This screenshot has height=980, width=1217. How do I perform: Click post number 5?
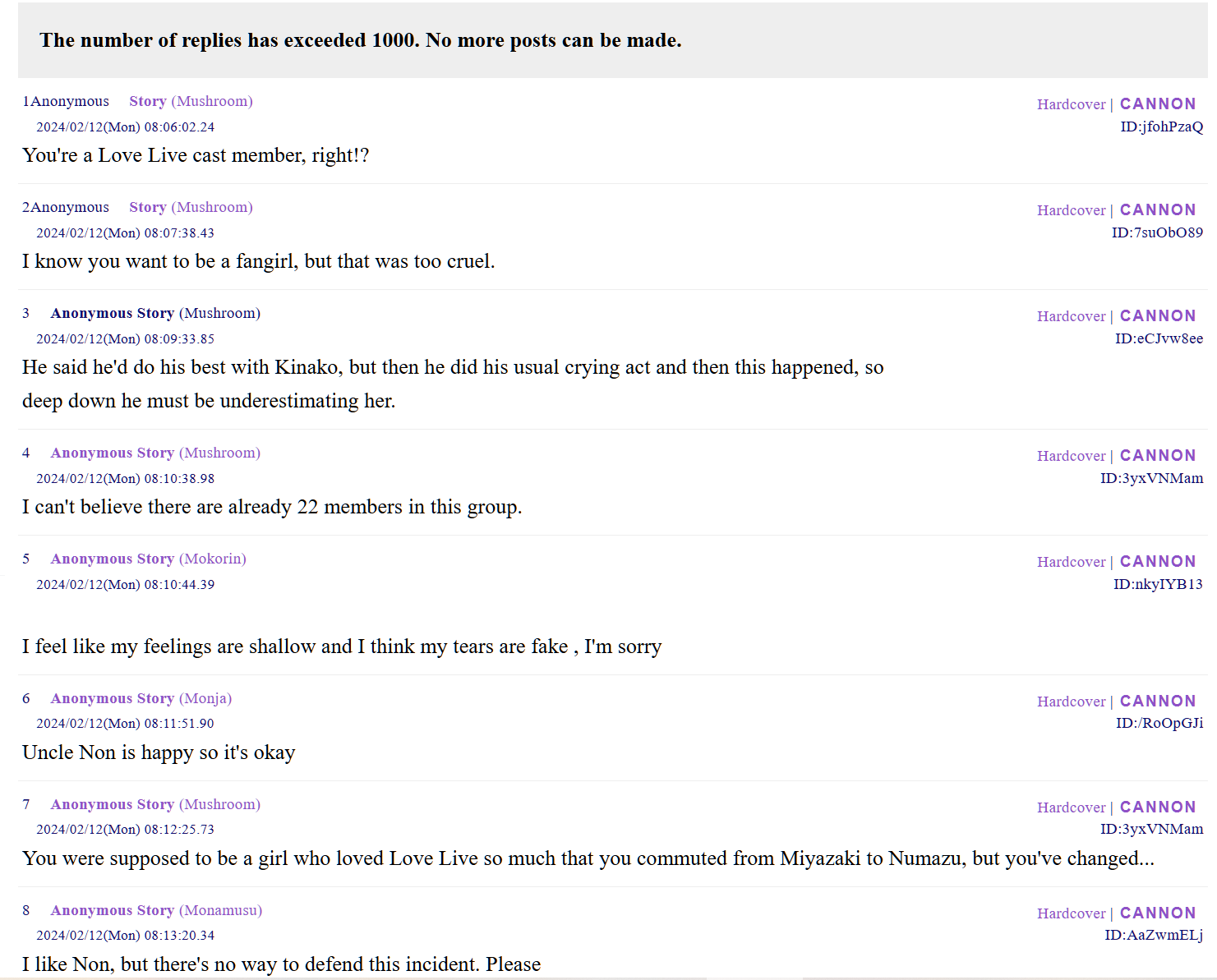point(26,559)
